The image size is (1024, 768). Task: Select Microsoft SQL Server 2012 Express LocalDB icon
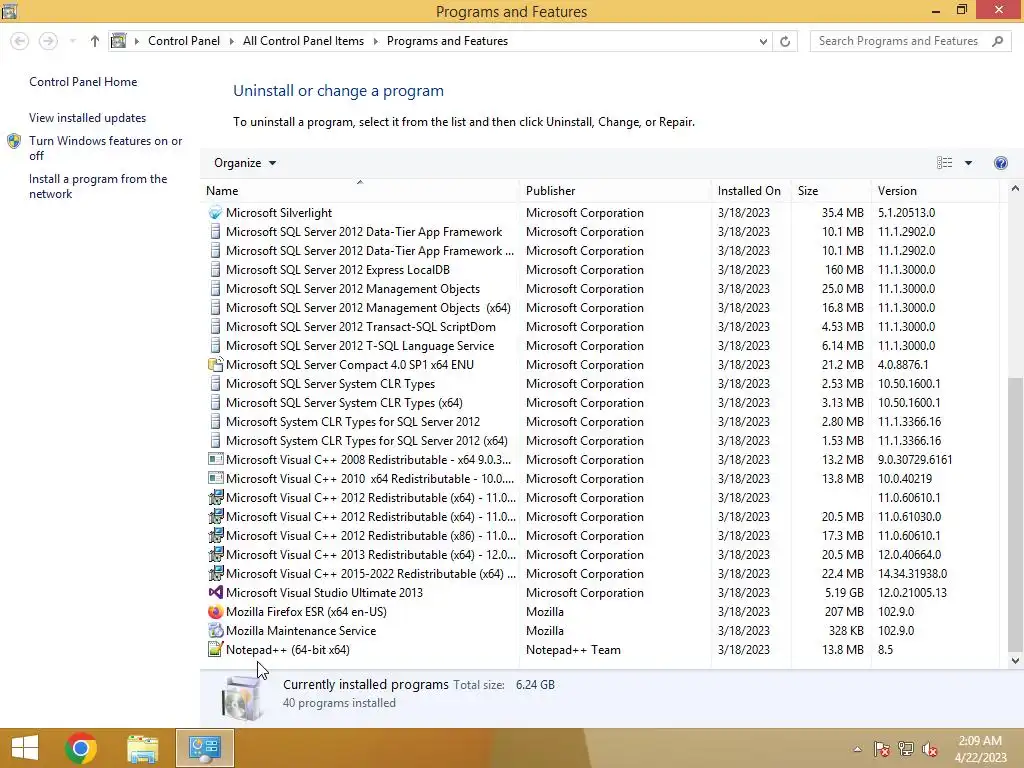click(215, 270)
